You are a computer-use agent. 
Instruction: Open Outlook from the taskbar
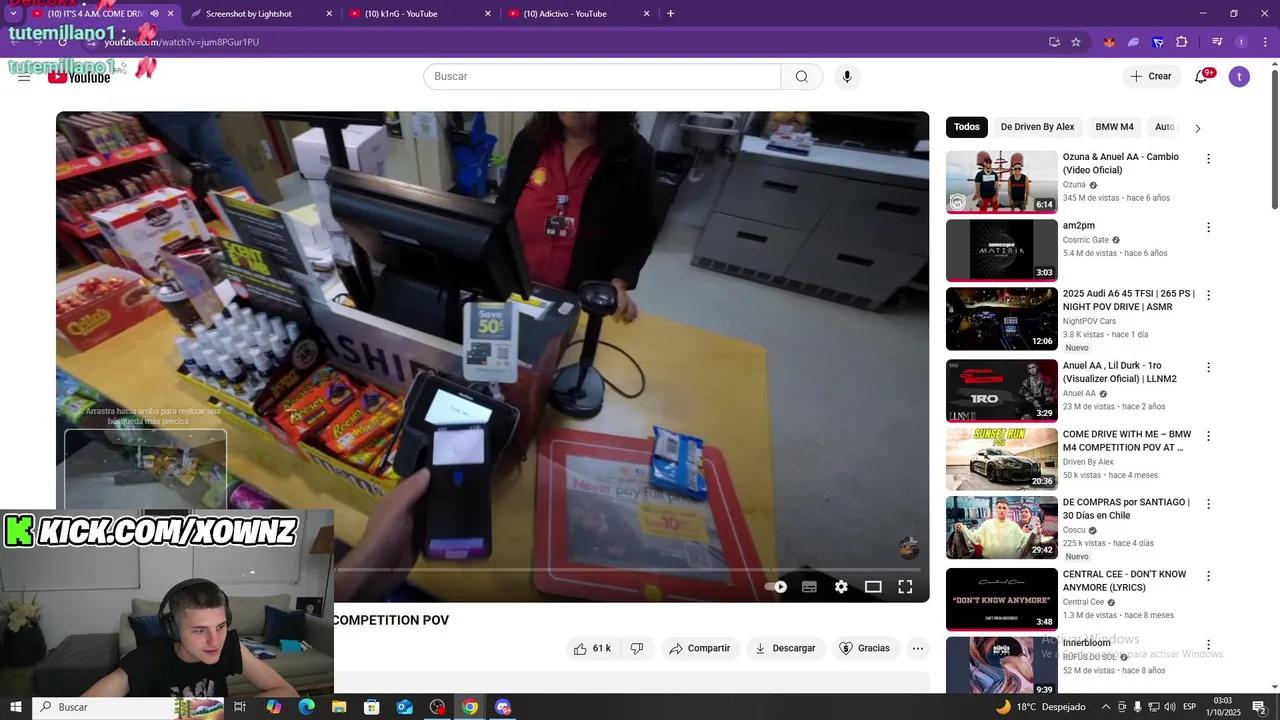point(405,707)
